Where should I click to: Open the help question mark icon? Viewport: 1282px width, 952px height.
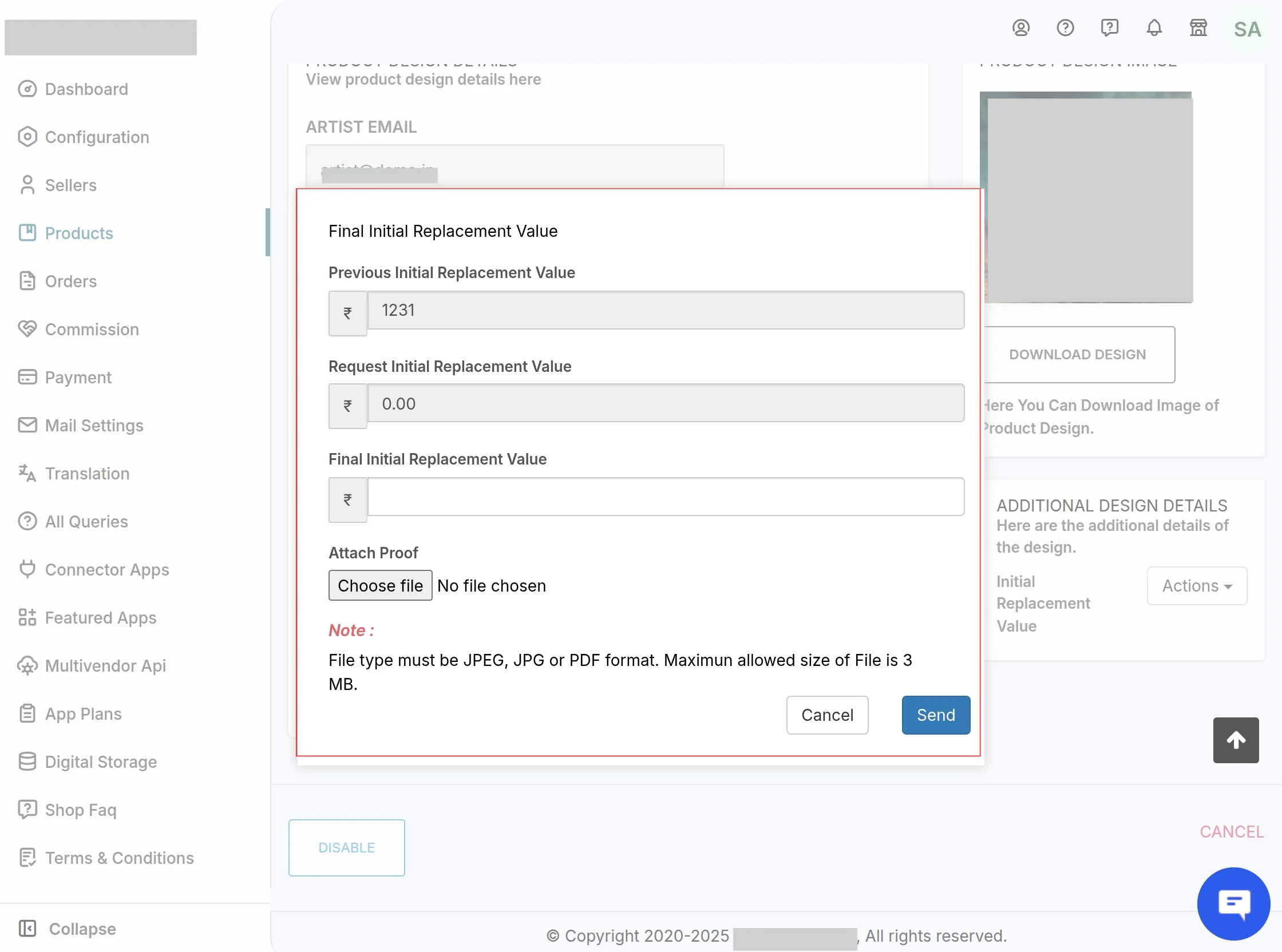pos(1065,27)
